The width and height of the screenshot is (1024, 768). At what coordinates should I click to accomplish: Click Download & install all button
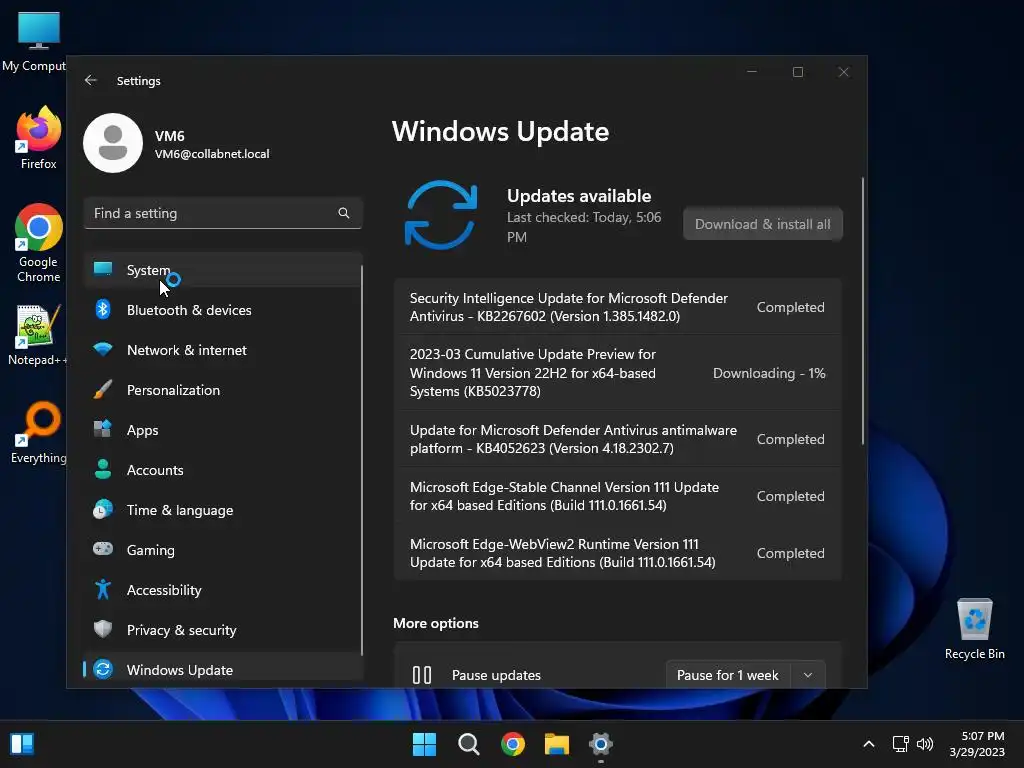(x=763, y=224)
